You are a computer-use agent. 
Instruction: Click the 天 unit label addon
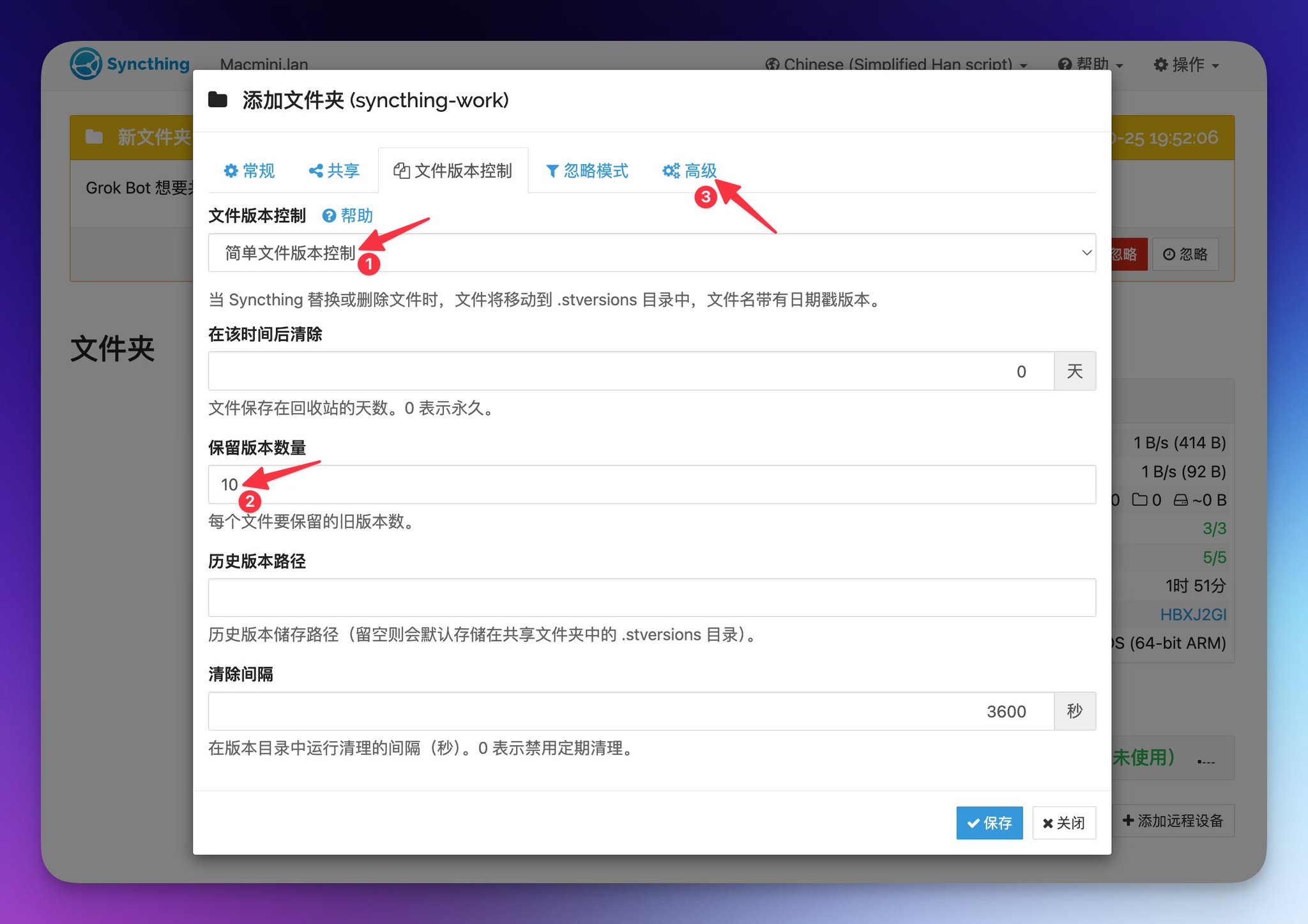pos(1075,371)
